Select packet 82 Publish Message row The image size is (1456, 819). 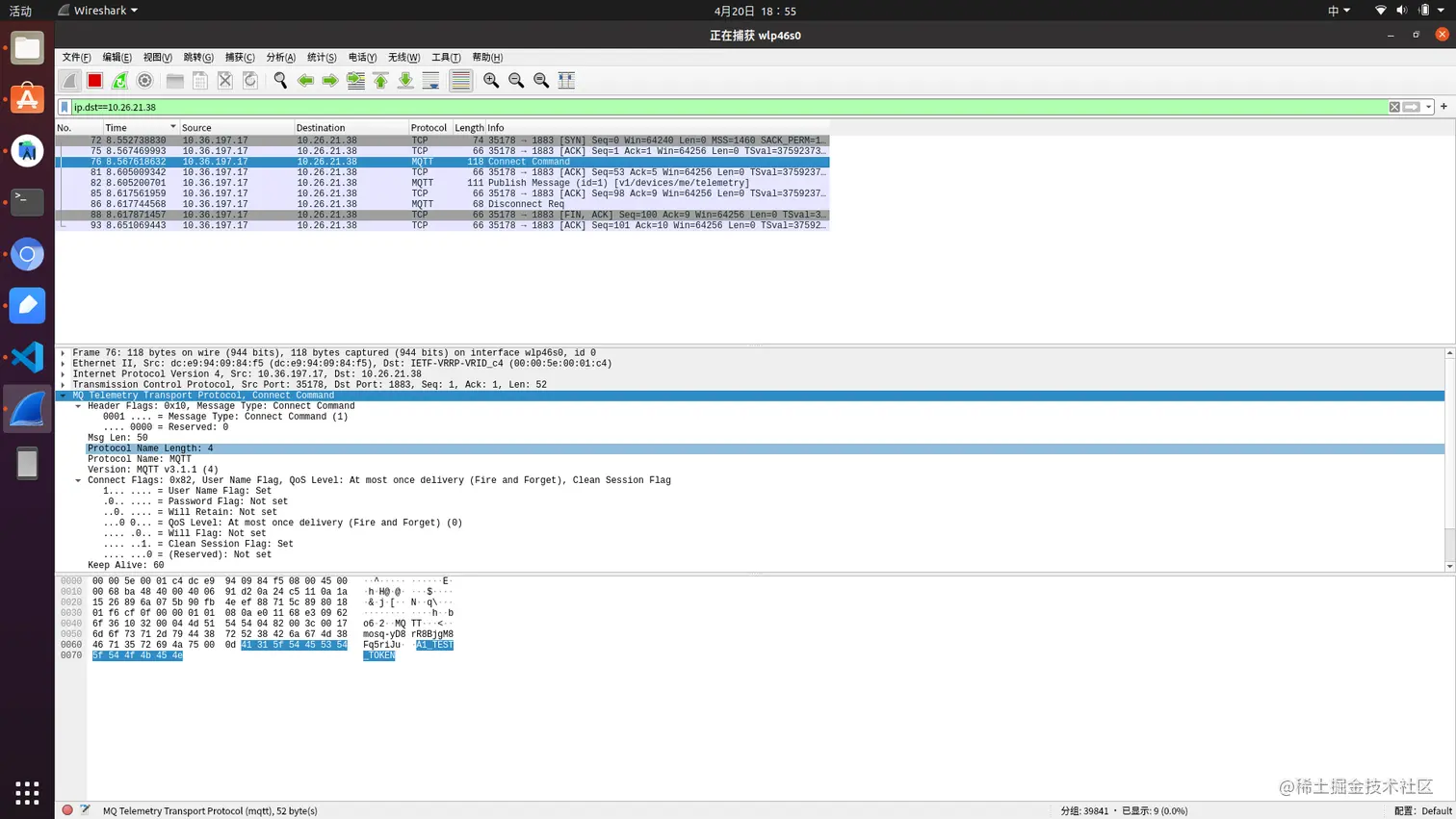click(x=442, y=183)
